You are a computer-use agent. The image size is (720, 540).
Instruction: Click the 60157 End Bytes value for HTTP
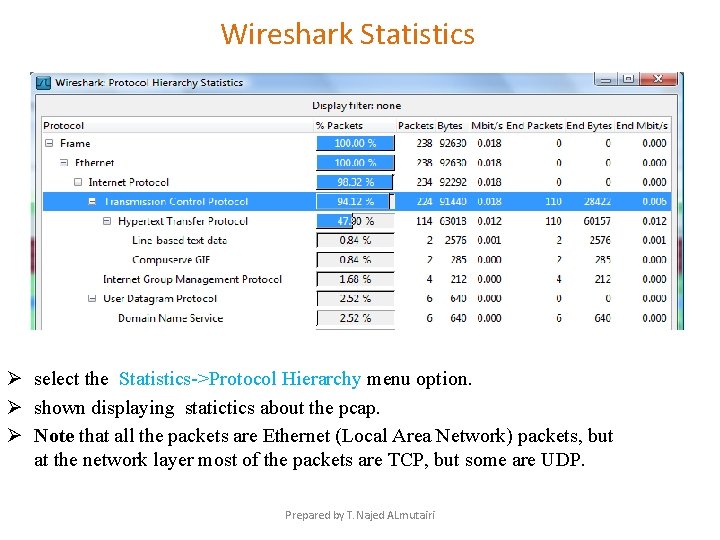coord(597,221)
